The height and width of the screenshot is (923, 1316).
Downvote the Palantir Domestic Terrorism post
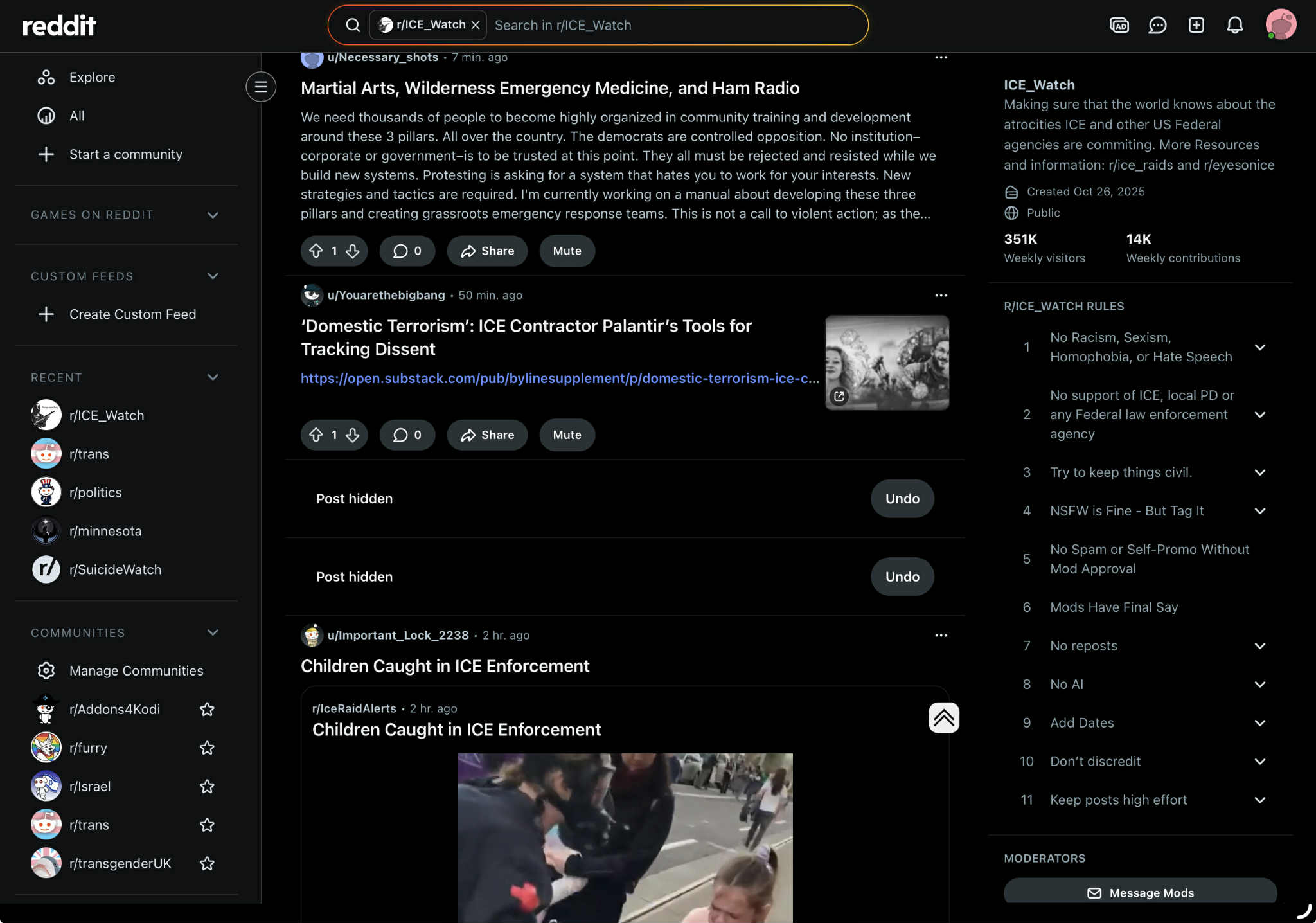click(x=353, y=435)
